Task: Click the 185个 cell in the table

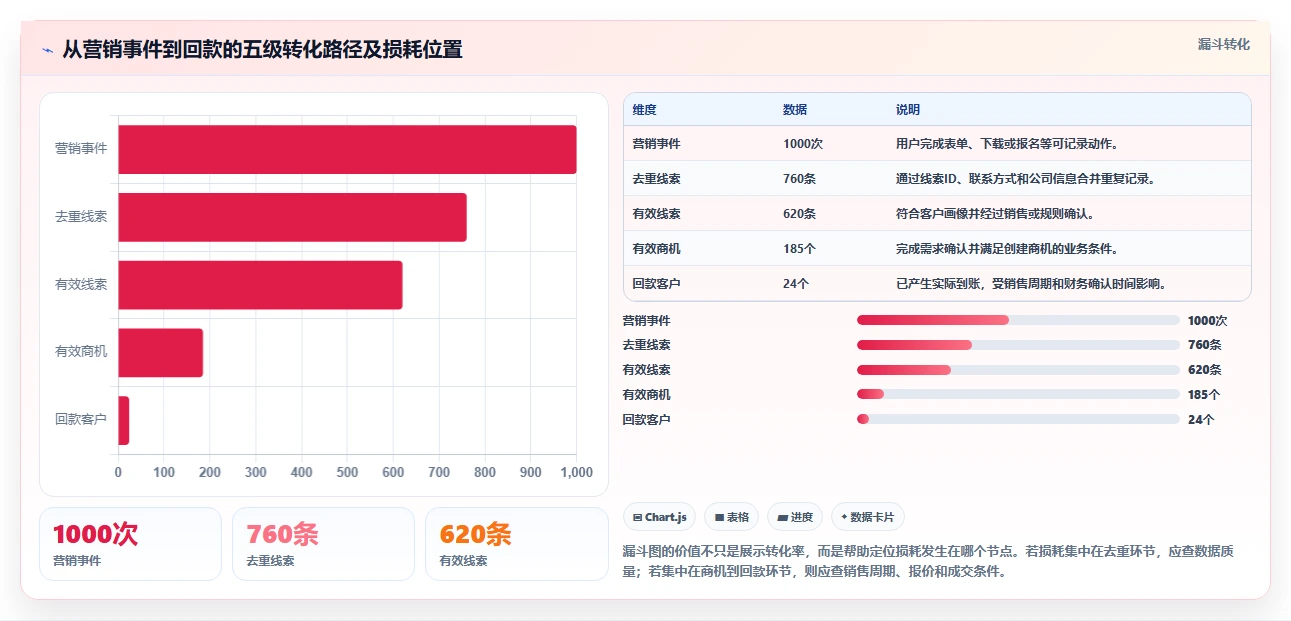Action: point(800,249)
